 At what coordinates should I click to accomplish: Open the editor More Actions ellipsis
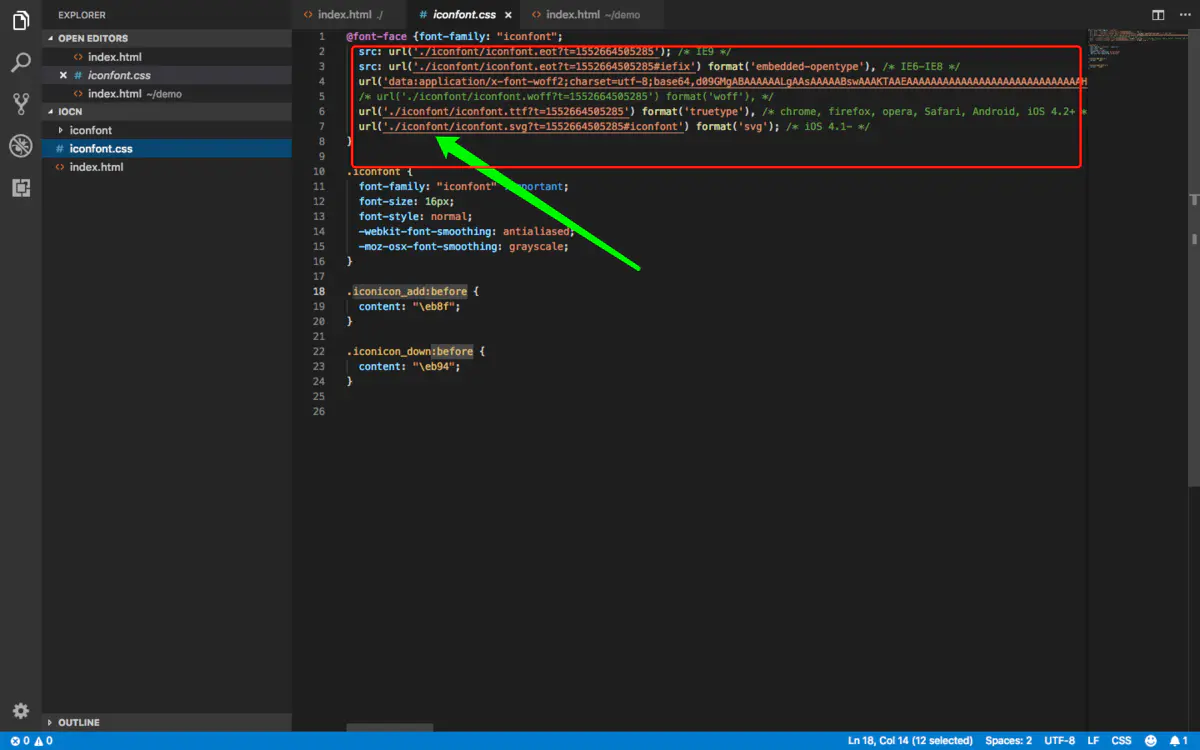coord(1183,15)
